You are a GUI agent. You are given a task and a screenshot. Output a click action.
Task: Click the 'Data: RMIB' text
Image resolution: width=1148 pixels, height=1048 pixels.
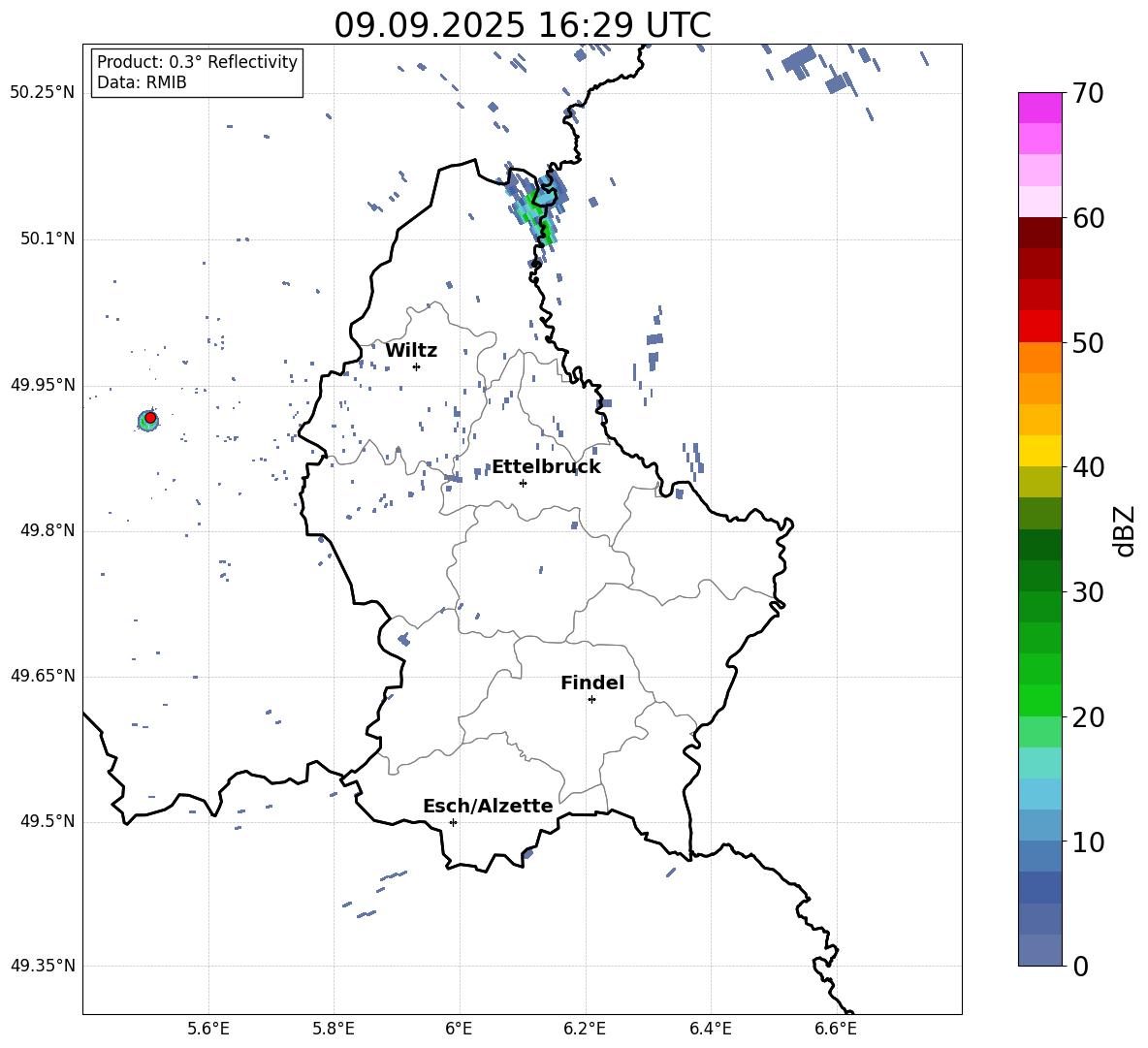tap(142, 82)
